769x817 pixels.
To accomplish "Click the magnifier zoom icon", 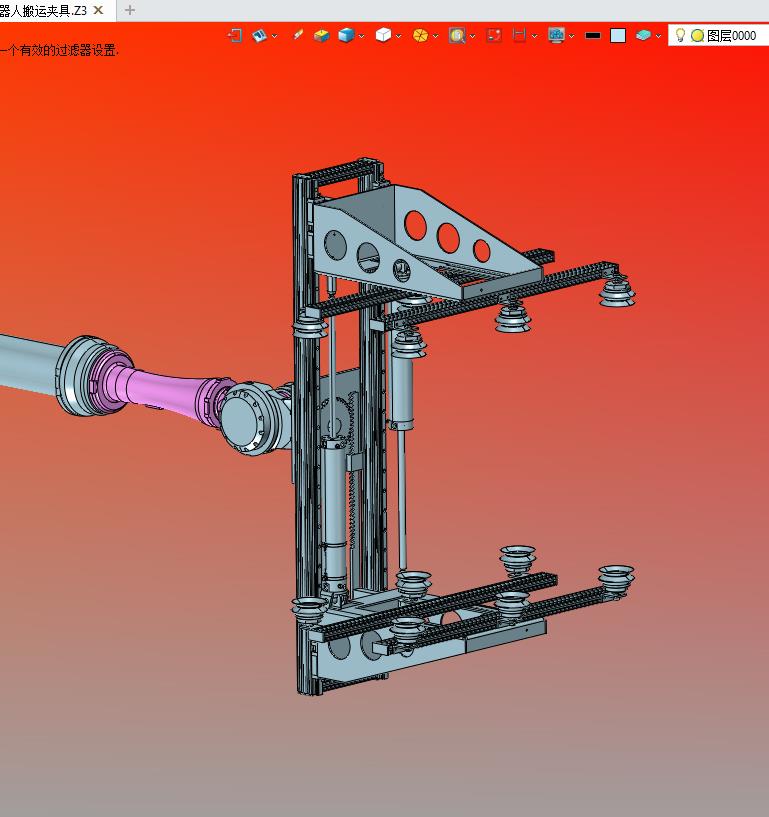I will [x=457, y=35].
